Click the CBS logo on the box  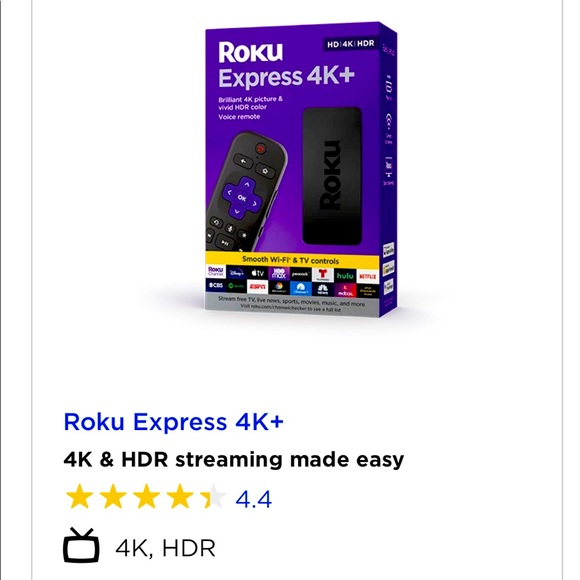pos(216,285)
